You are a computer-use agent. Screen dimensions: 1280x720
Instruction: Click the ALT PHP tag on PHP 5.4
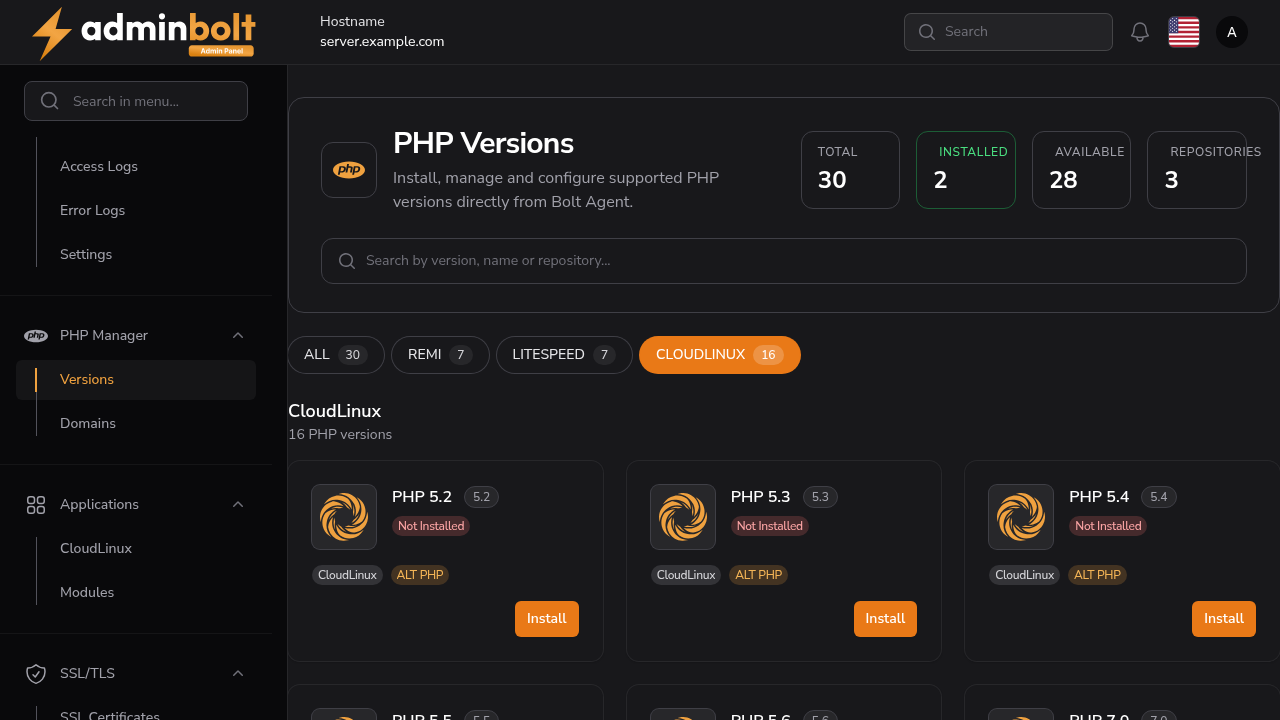coord(1097,575)
